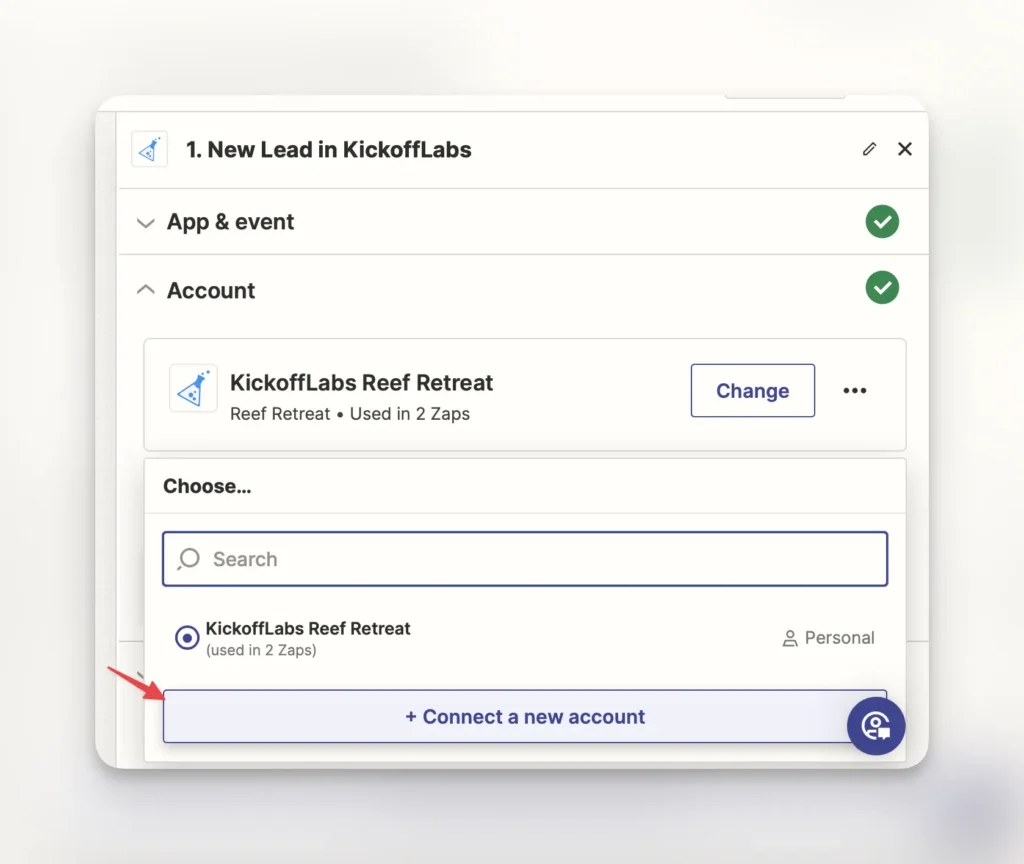Click App & event green checkmark
The width and height of the screenshot is (1024, 864).
point(882,221)
